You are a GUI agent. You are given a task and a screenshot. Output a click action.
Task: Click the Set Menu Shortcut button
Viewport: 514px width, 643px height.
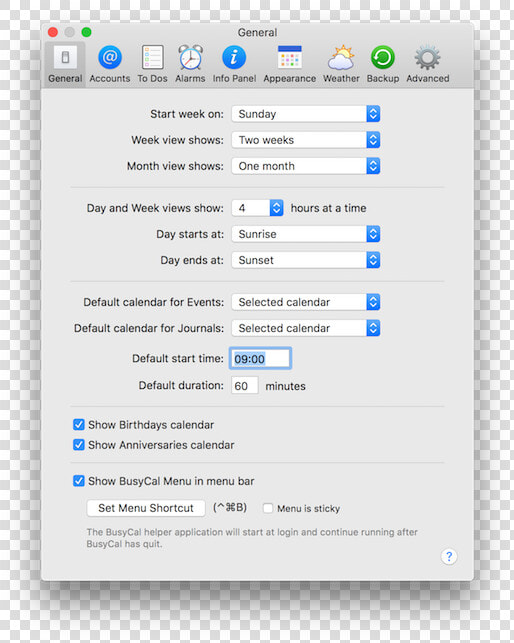pyautogui.click(x=146, y=508)
